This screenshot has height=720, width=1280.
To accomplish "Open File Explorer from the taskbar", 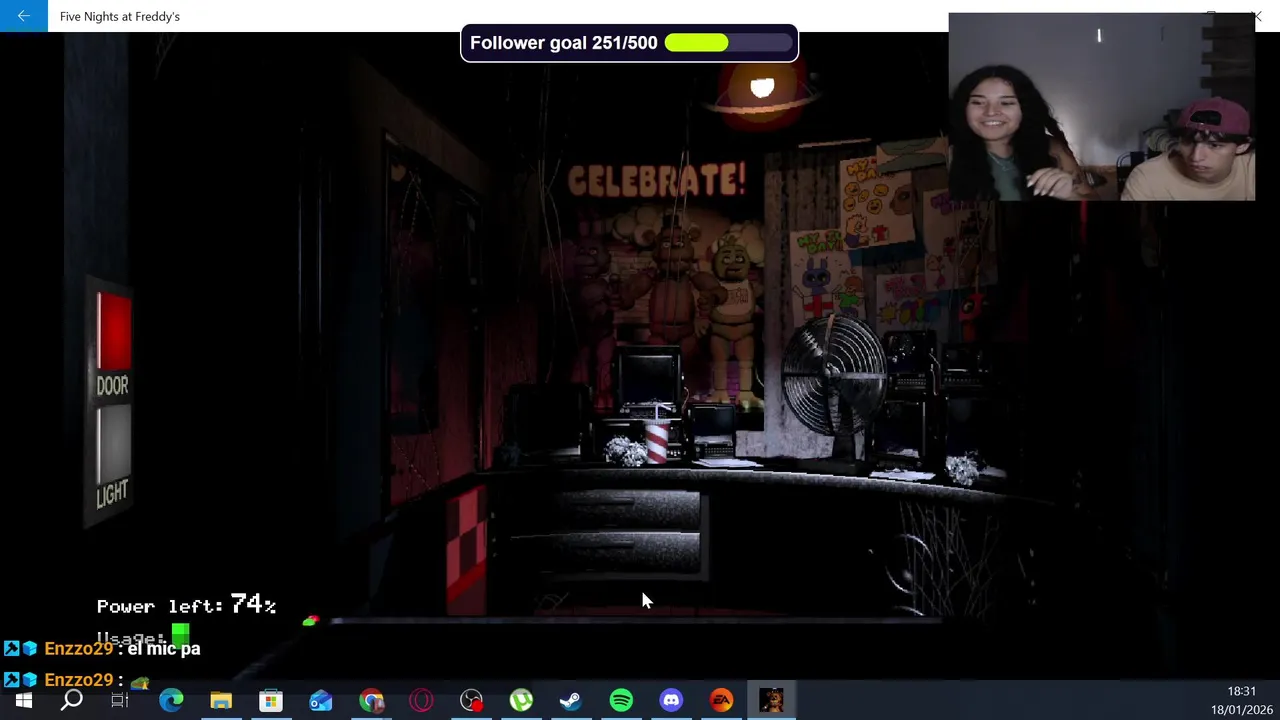I will coord(221,701).
